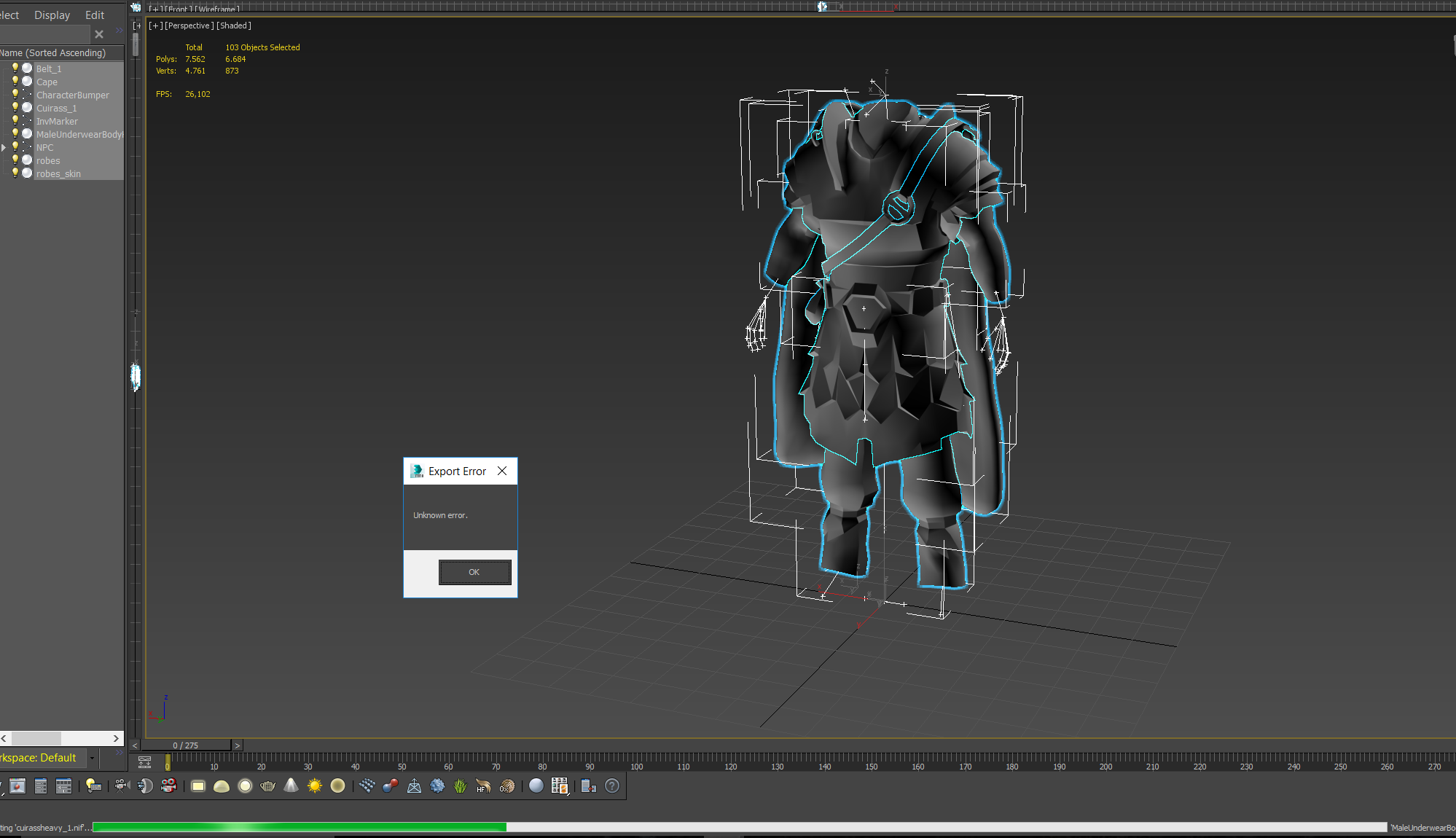Open the Display menu
This screenshot has width=1456, height=838.
coord(52,15)
